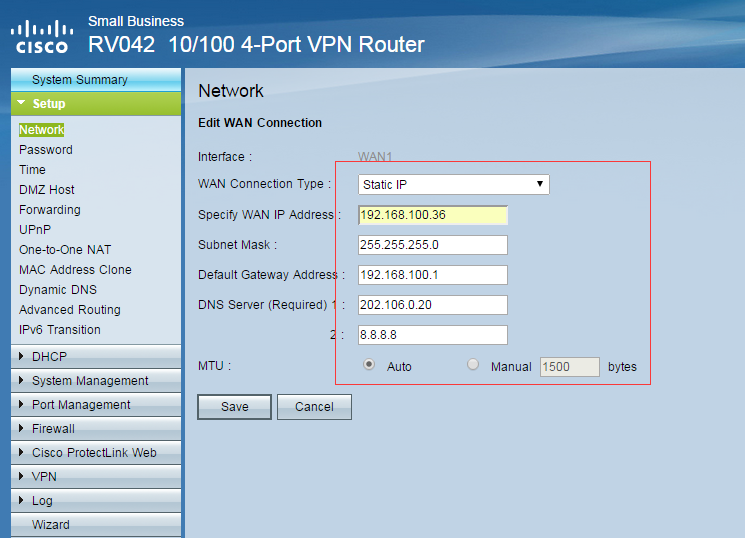Collapse the Setup menu section

tap(48, 103)
